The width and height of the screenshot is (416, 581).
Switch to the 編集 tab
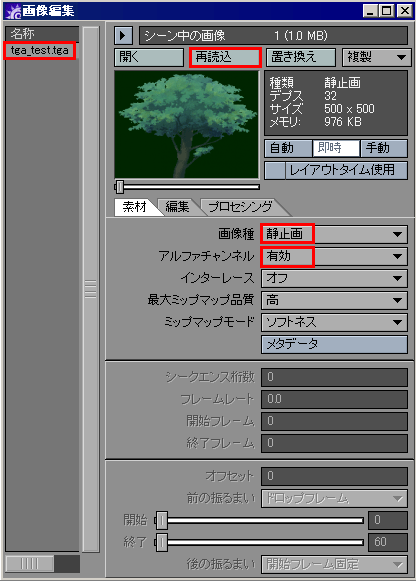tap(178, 207)
